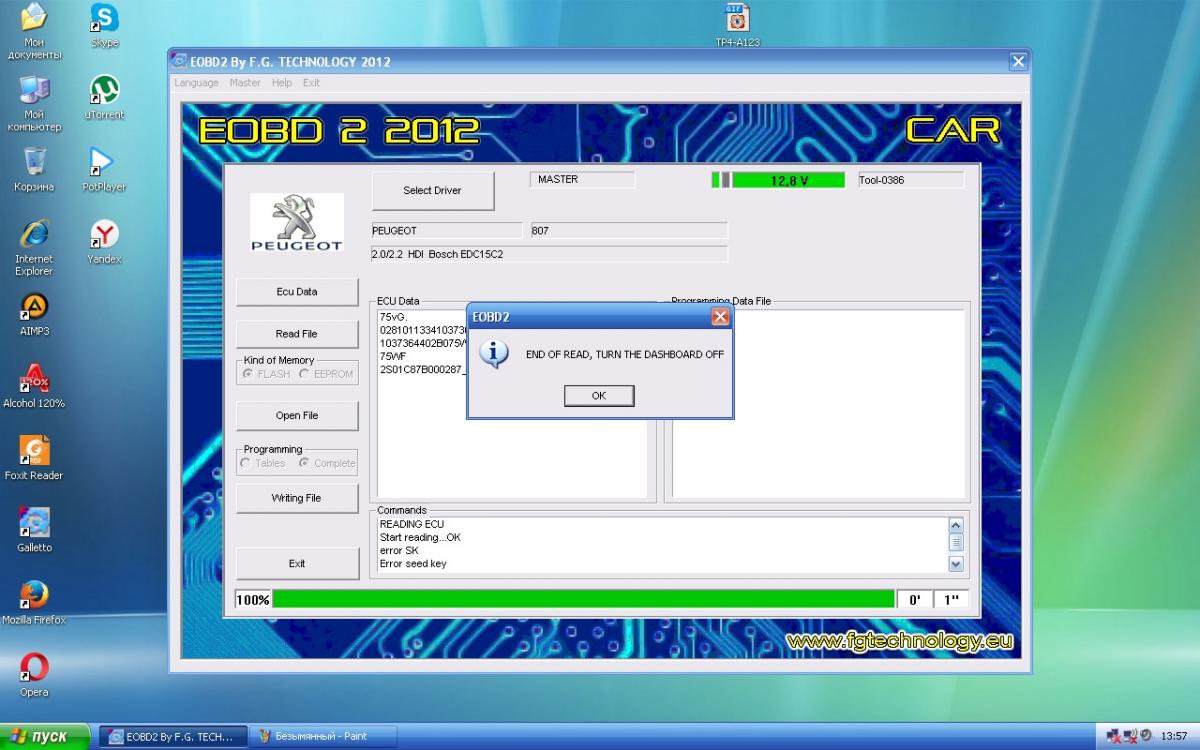1200x750 pixels.
Task: Open the Master menu
Action: pos(245,83)
